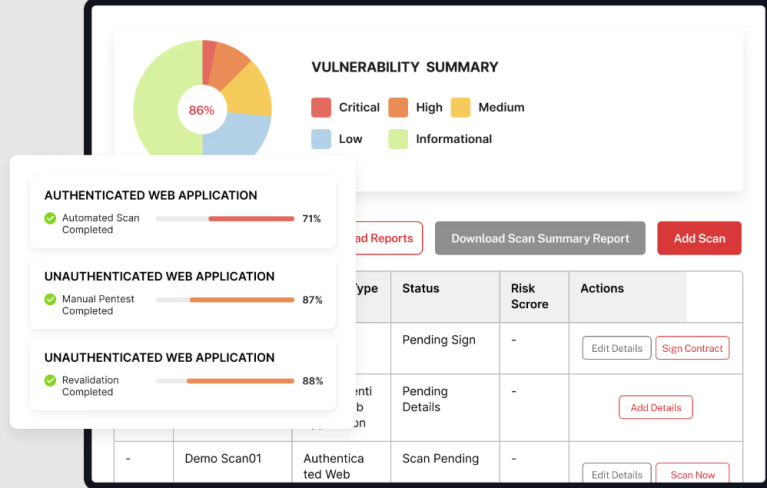The height and width of the screenshot is (488, 767).
Task: Click the Critical red legend swatch
Action: [321, 108]
